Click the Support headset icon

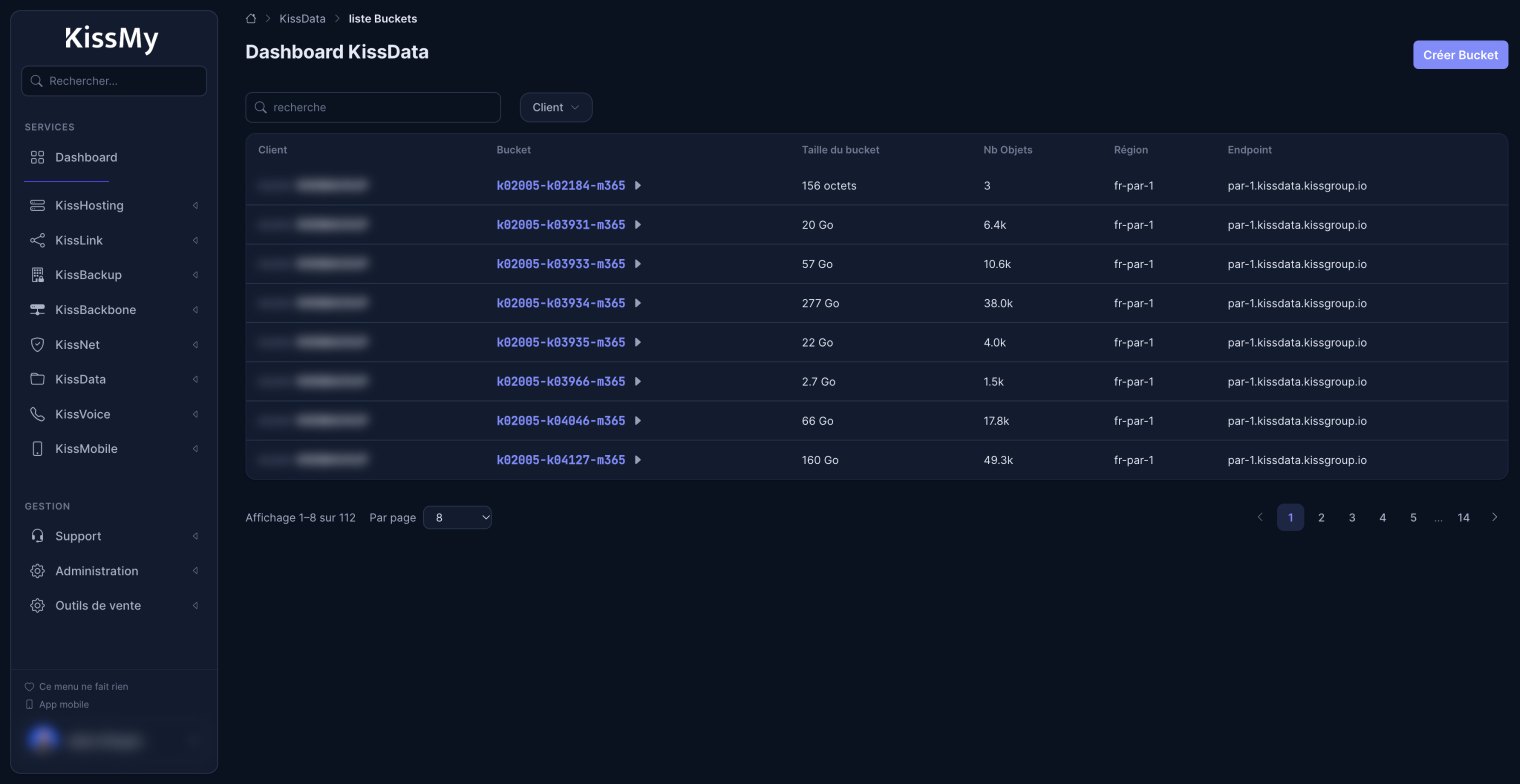point(38,536)
